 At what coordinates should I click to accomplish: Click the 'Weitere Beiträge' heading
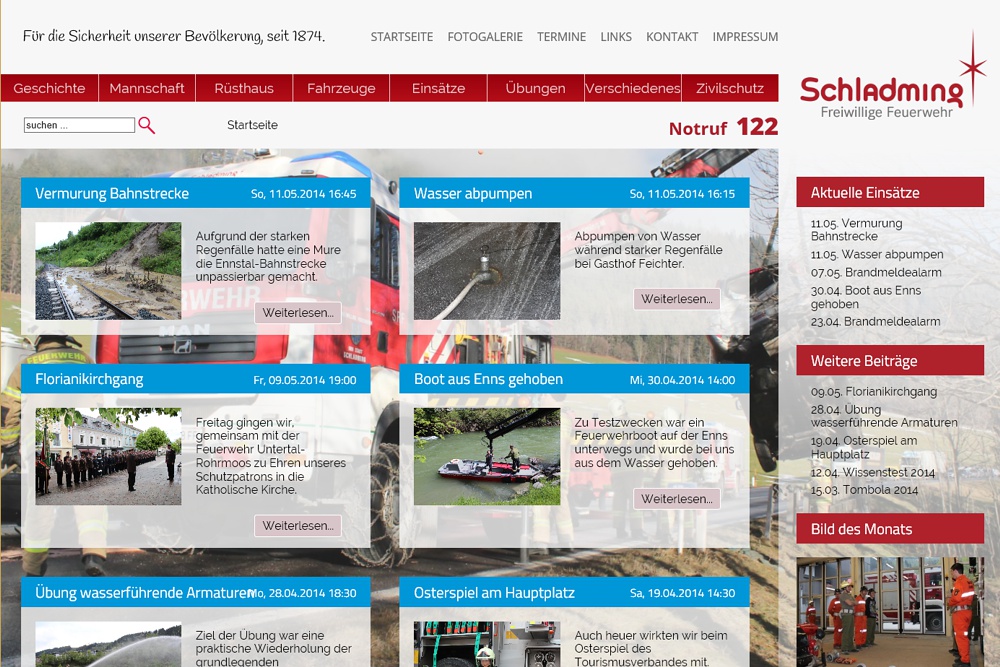[864, 361]
